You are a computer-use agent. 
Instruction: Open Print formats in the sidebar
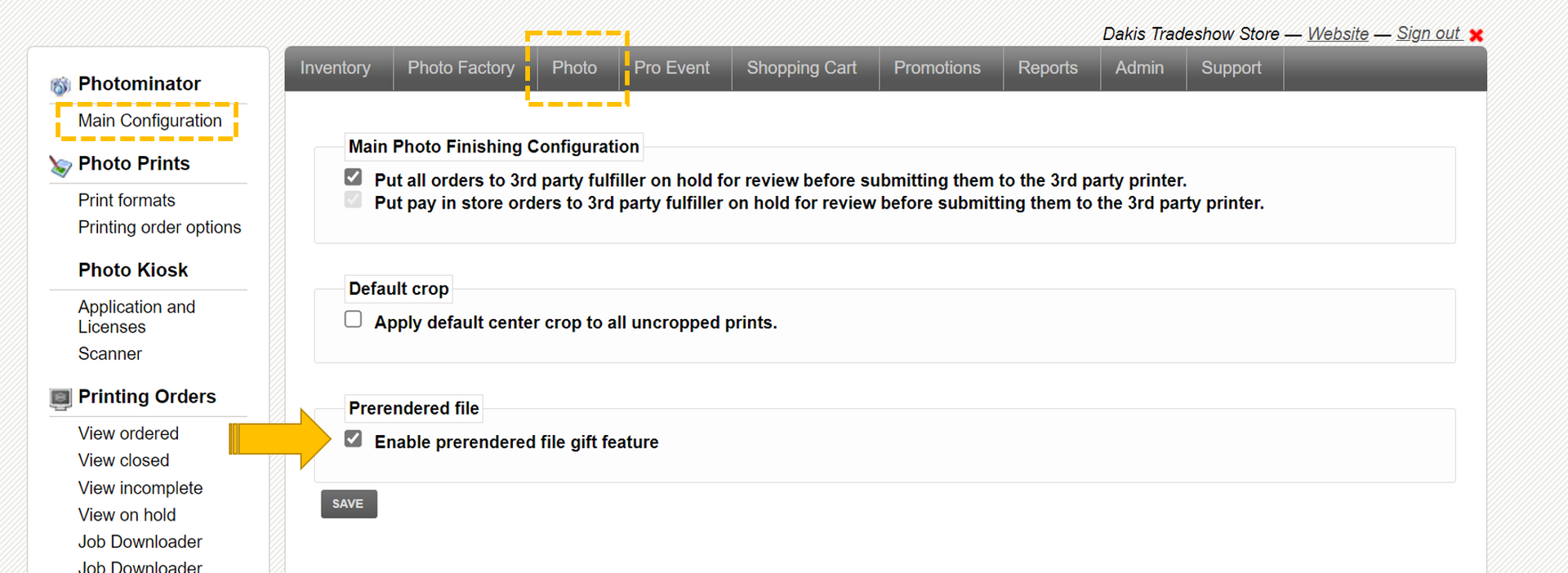tap(127, 201)
